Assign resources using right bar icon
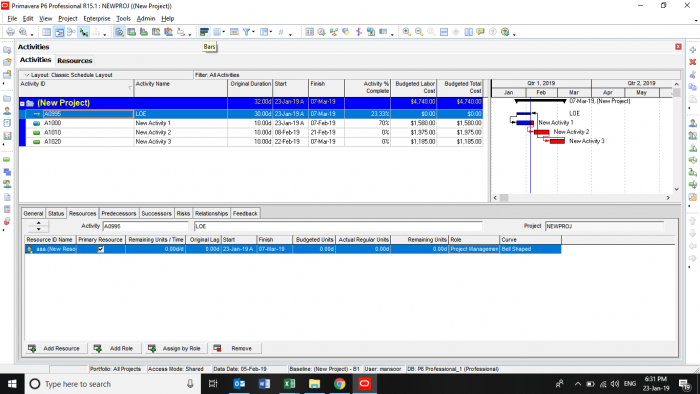Image resolution: width=700 pixels, height=394 pixels. tap(693, 123)
